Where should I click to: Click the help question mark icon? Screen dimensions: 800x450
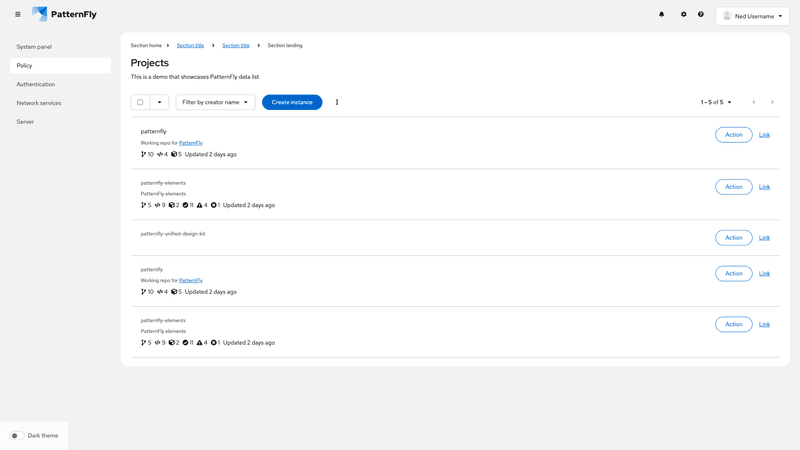coord(701,15)
